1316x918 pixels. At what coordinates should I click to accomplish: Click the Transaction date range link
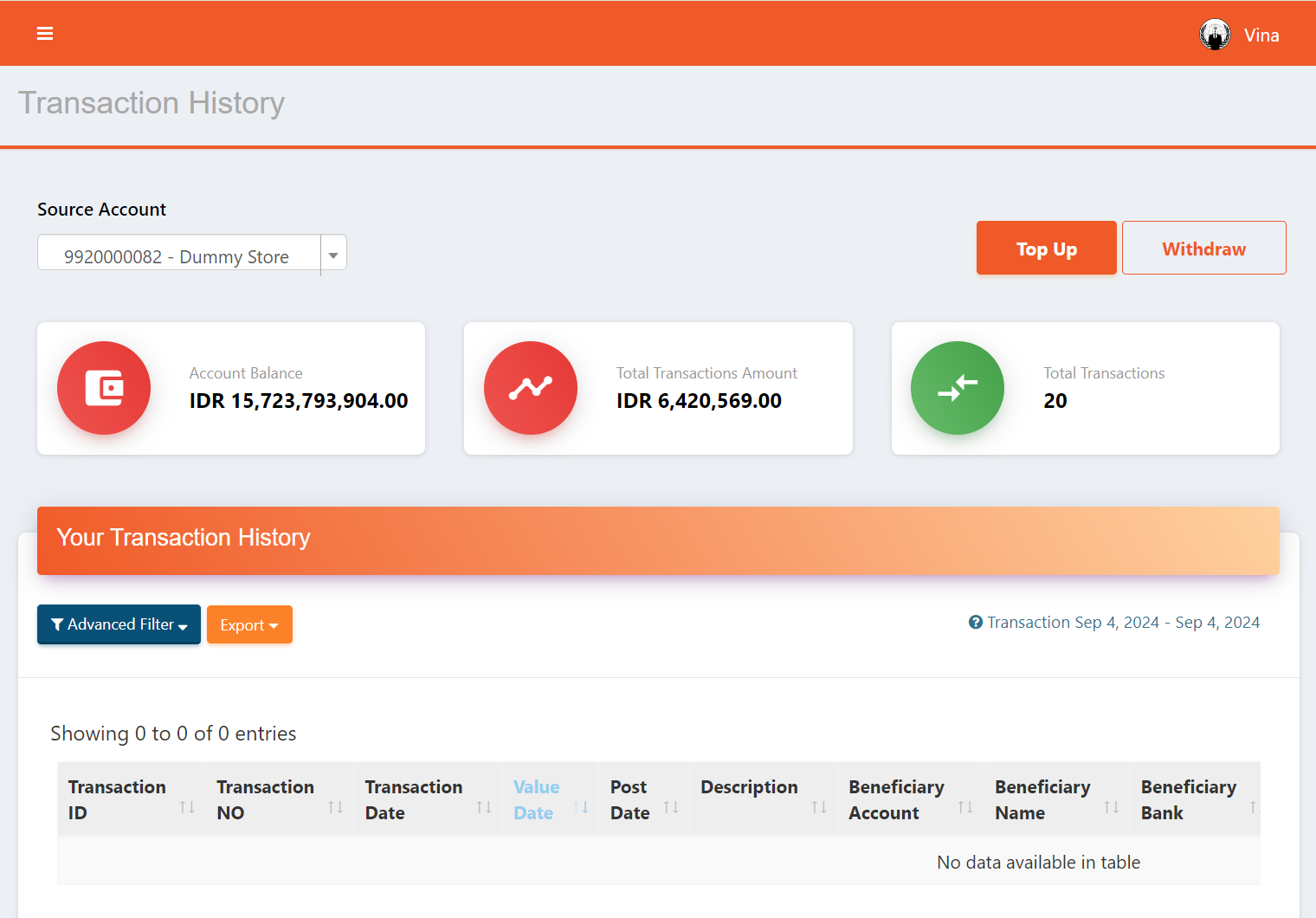(x=1123, y=623)
